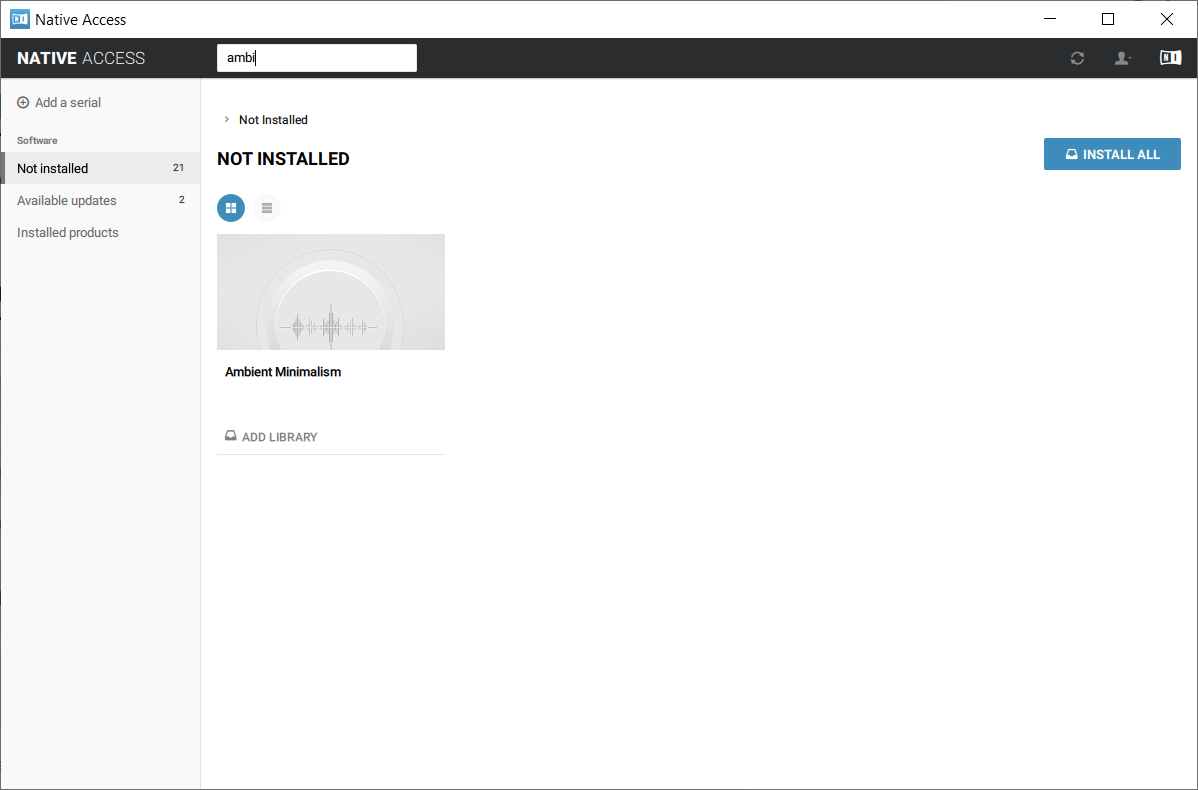This screenshot has width=1198, height=790.
Task: Switch to grid view
Action: [x=231, y=208]
